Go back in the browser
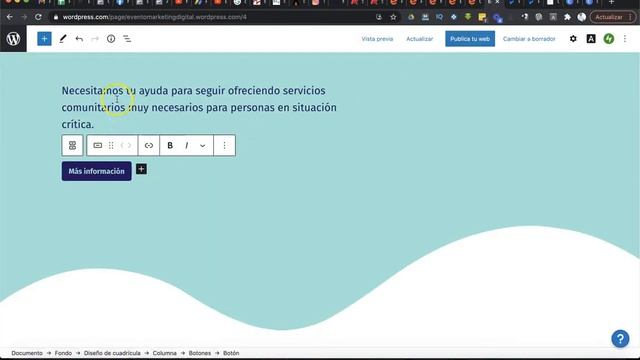This screenshot has height=360, width=640. click(x=9, y=17)
